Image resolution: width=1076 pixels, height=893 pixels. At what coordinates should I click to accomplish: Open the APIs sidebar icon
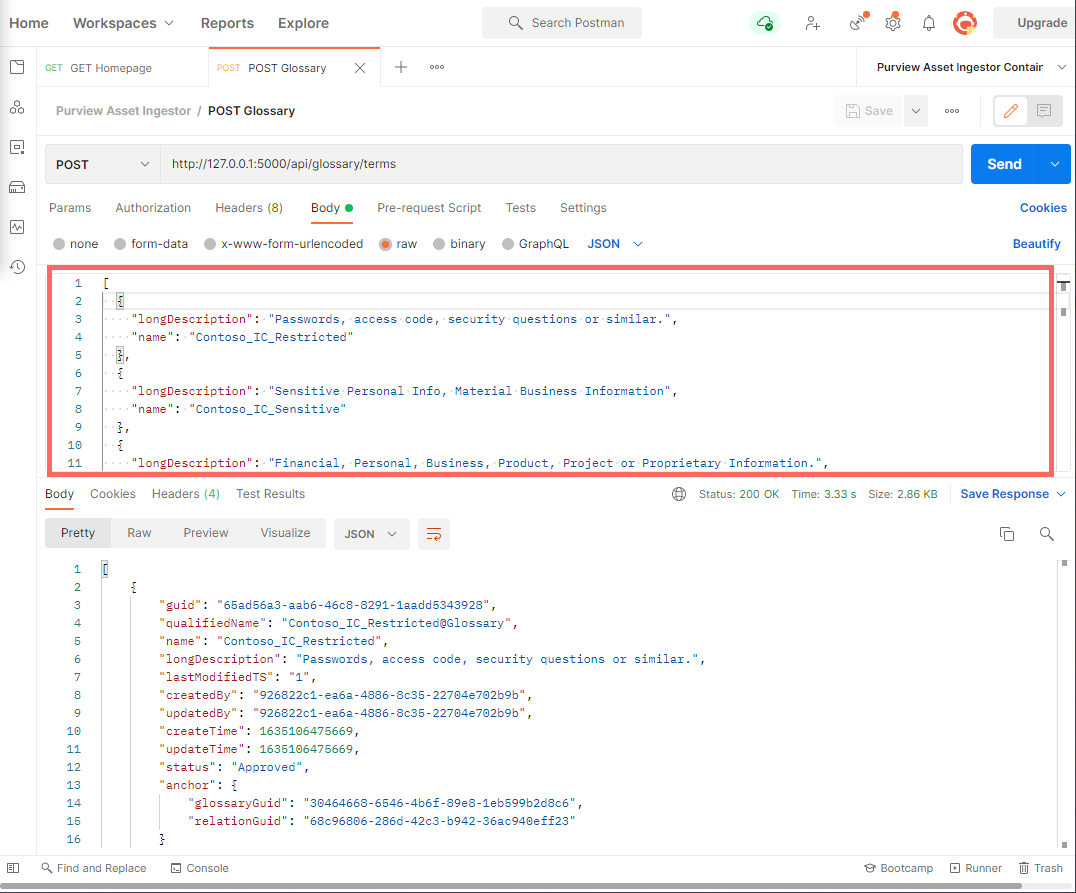[x=17, y=107]
